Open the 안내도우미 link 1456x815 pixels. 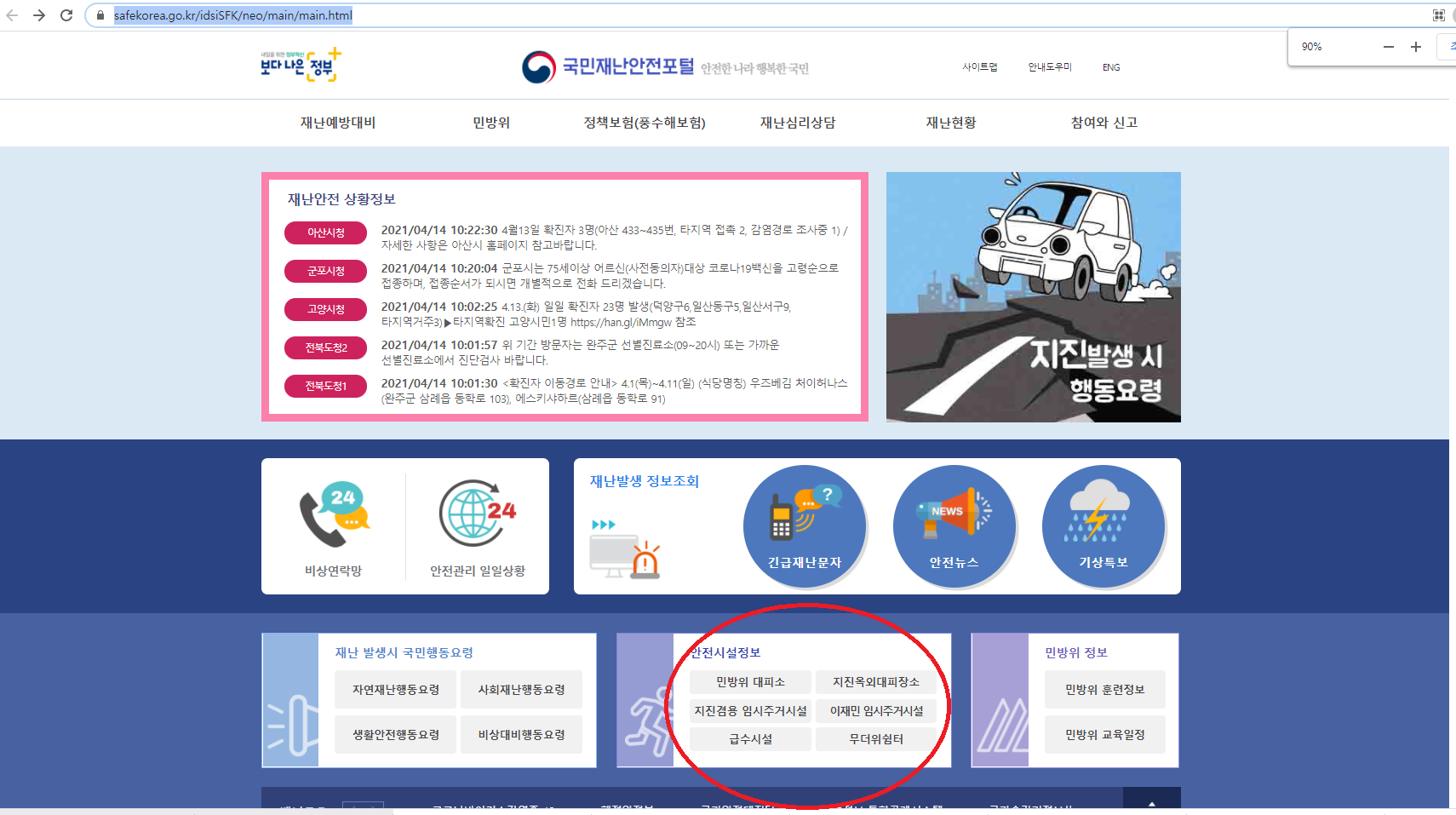tap(1050, 67)
